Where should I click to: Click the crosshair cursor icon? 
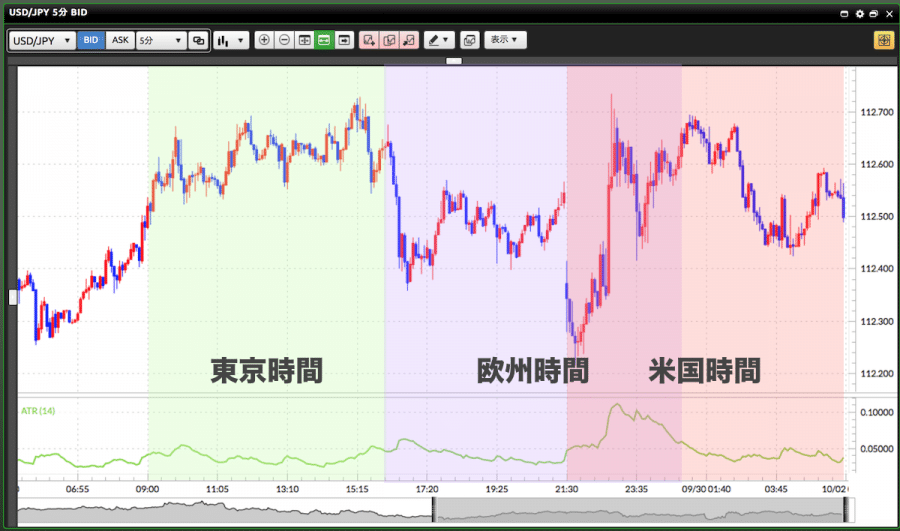304,40
